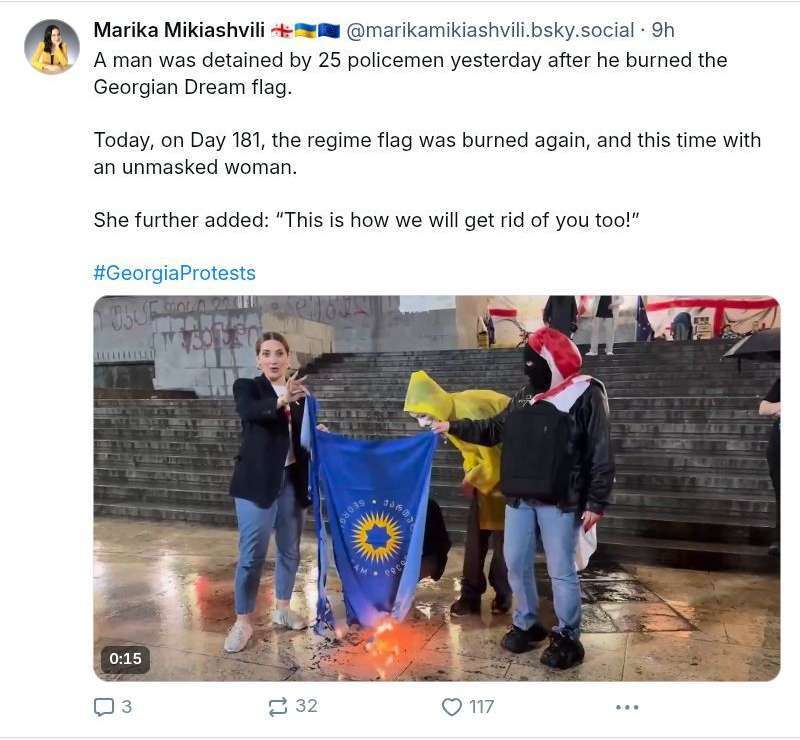Click the repost count 32
The width and height of the screenshot is (800, 740).
[306, 706]
